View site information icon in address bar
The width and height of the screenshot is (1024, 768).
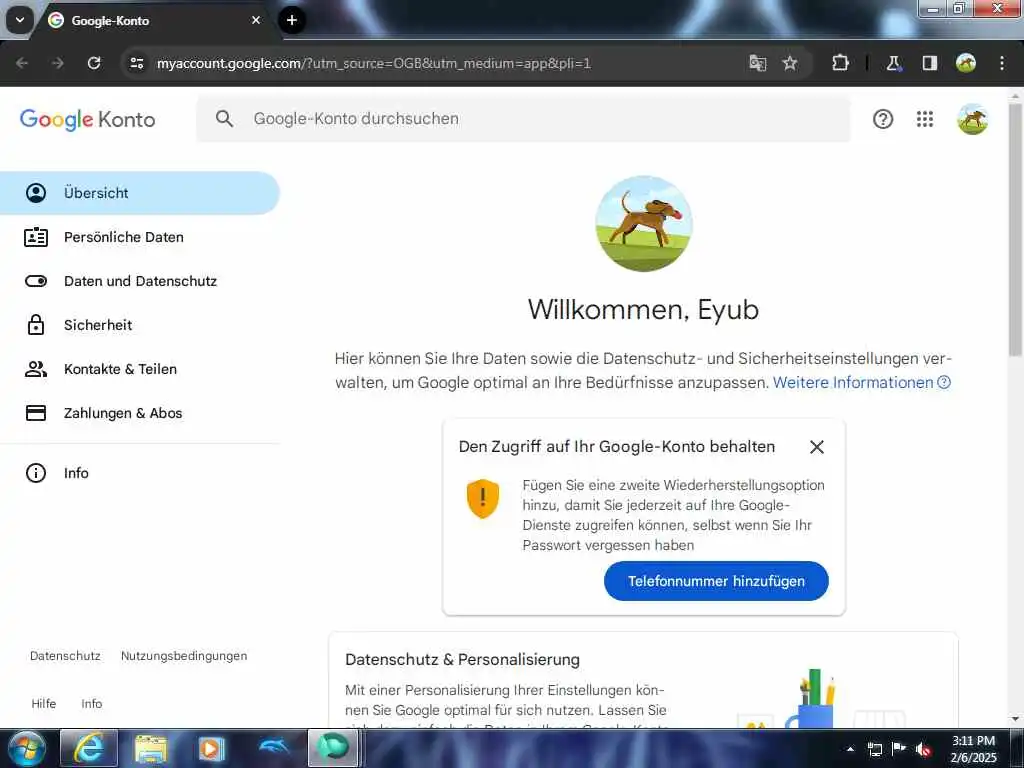pos(136,63)
